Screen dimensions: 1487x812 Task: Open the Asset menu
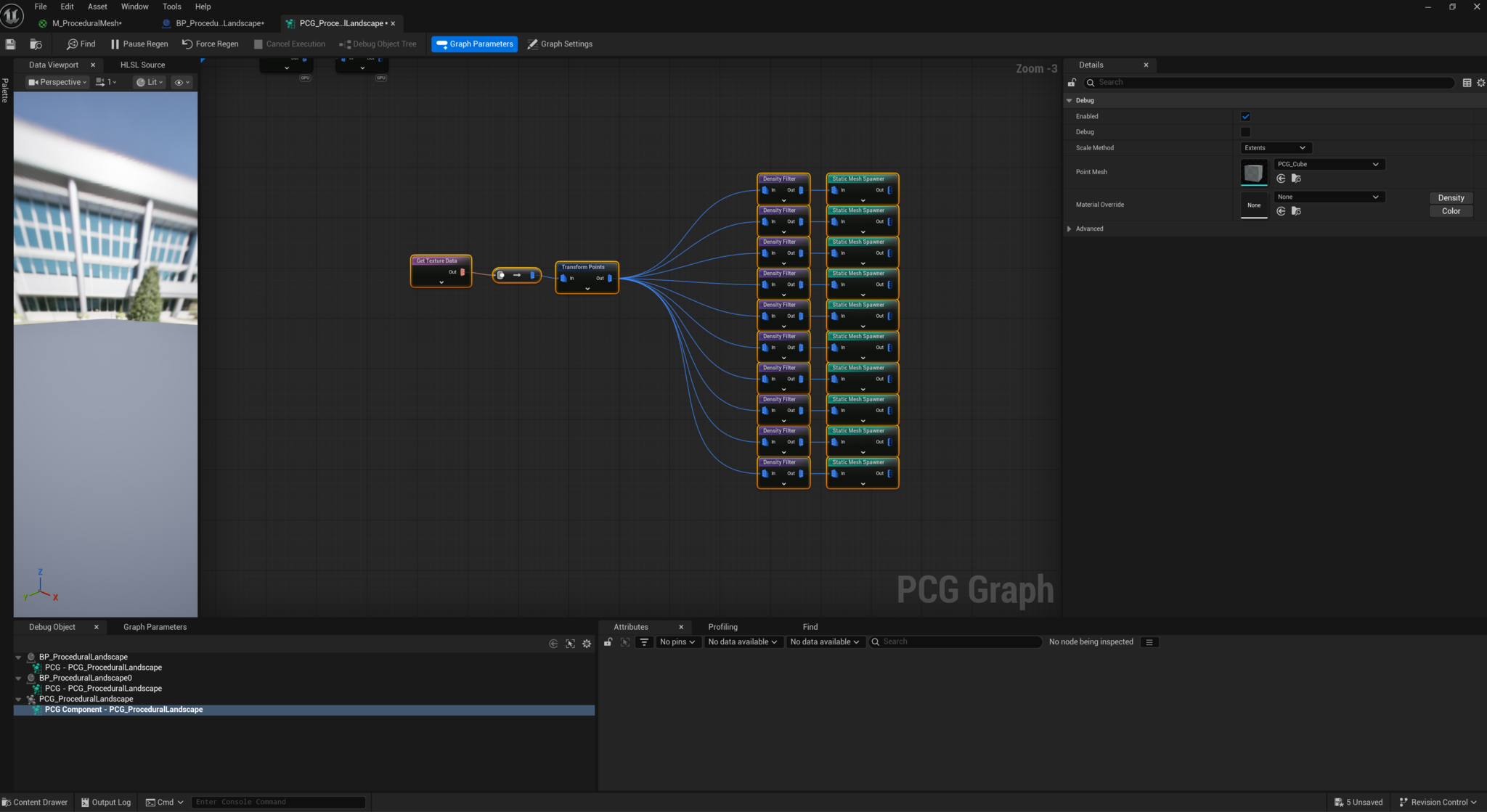(97, 7)
